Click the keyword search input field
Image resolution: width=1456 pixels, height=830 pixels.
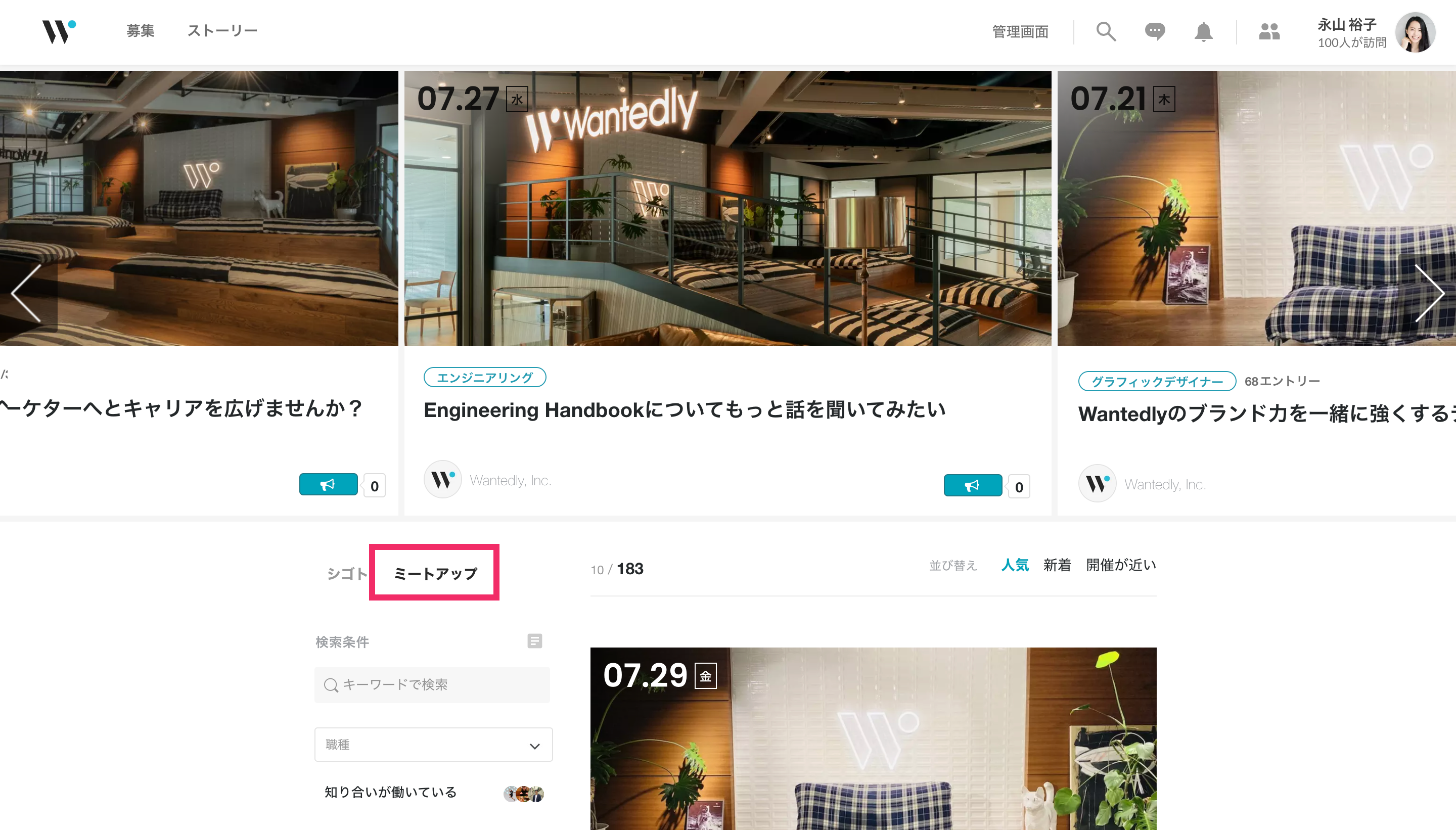click(x=432, y=684)
